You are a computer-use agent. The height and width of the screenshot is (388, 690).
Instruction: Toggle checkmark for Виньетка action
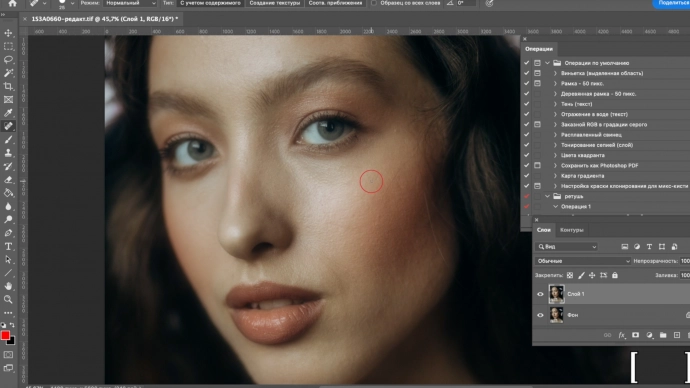[x=527, y=73]
